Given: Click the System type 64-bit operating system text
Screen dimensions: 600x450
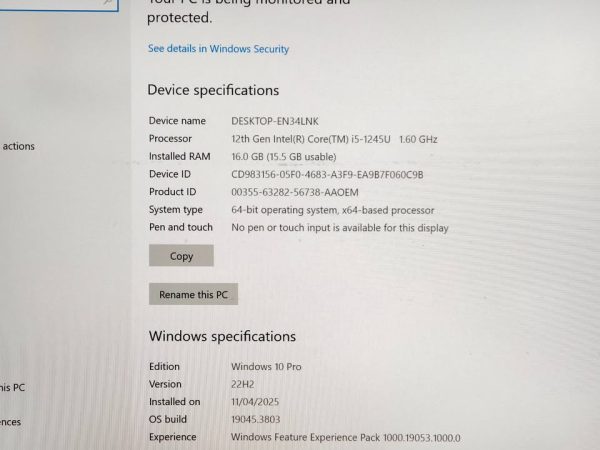Looking at the screenshot, I should [x=333, y=210].
